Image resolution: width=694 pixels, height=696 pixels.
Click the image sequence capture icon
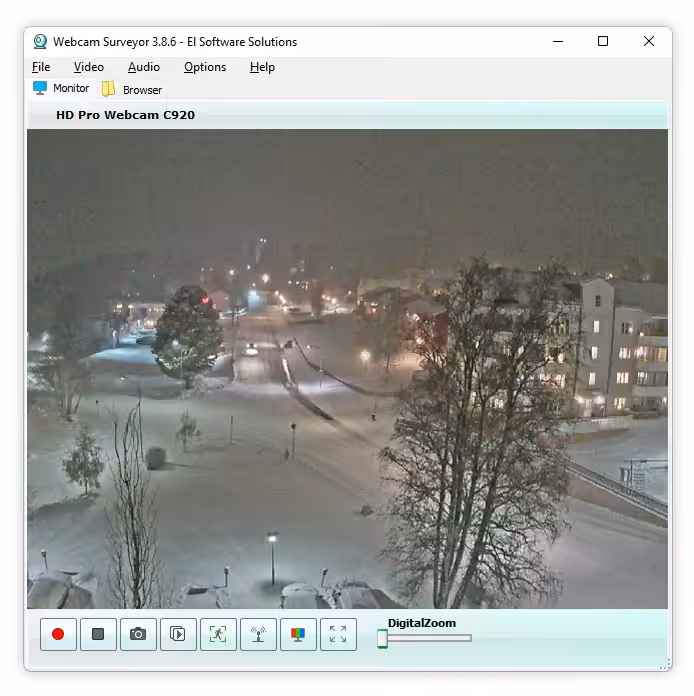coord(178,634)
